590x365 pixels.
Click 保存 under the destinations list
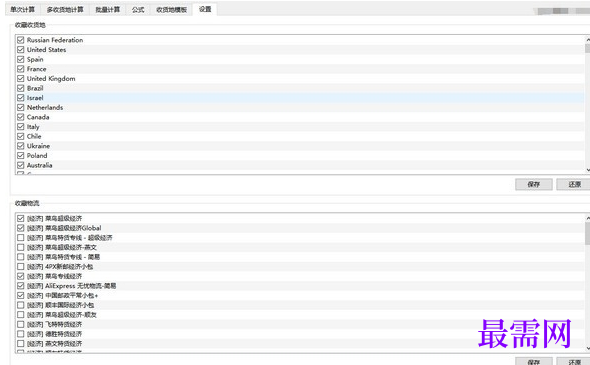[534, 184]
